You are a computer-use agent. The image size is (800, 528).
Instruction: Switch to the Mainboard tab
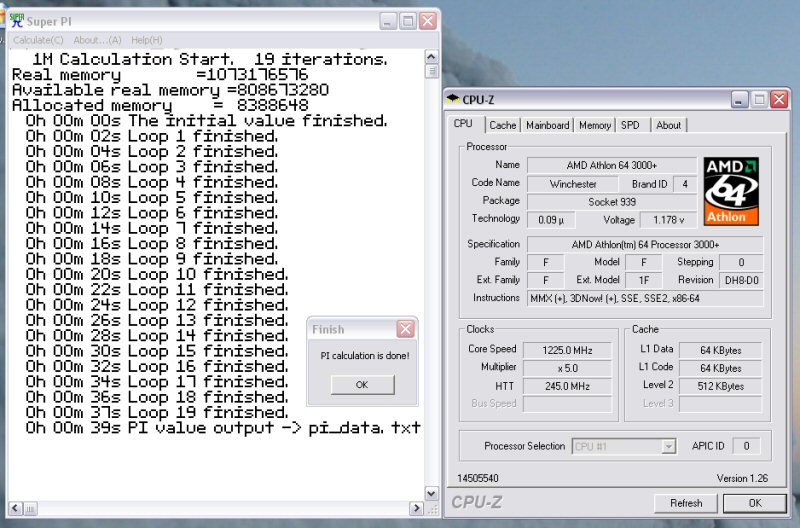pos(547,125)
